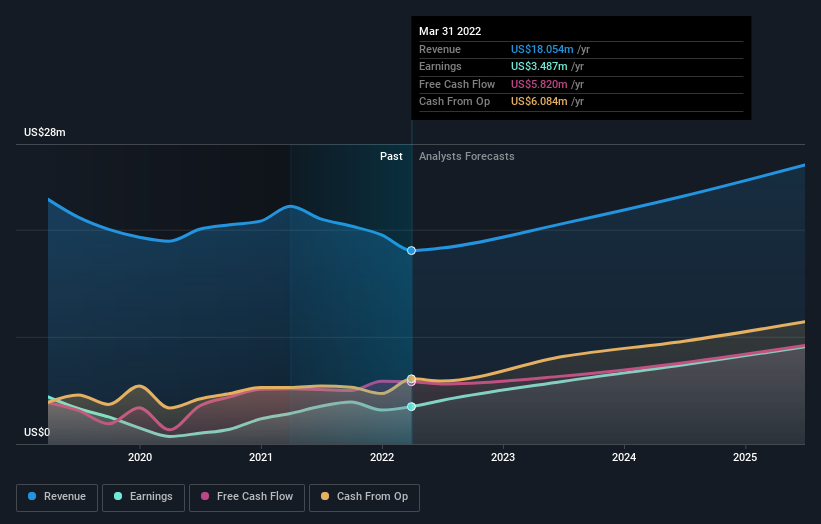This screenshot has height=524, width=821.
Task: Click the blue Revenue data point marker
Action: tap(412, 251)
